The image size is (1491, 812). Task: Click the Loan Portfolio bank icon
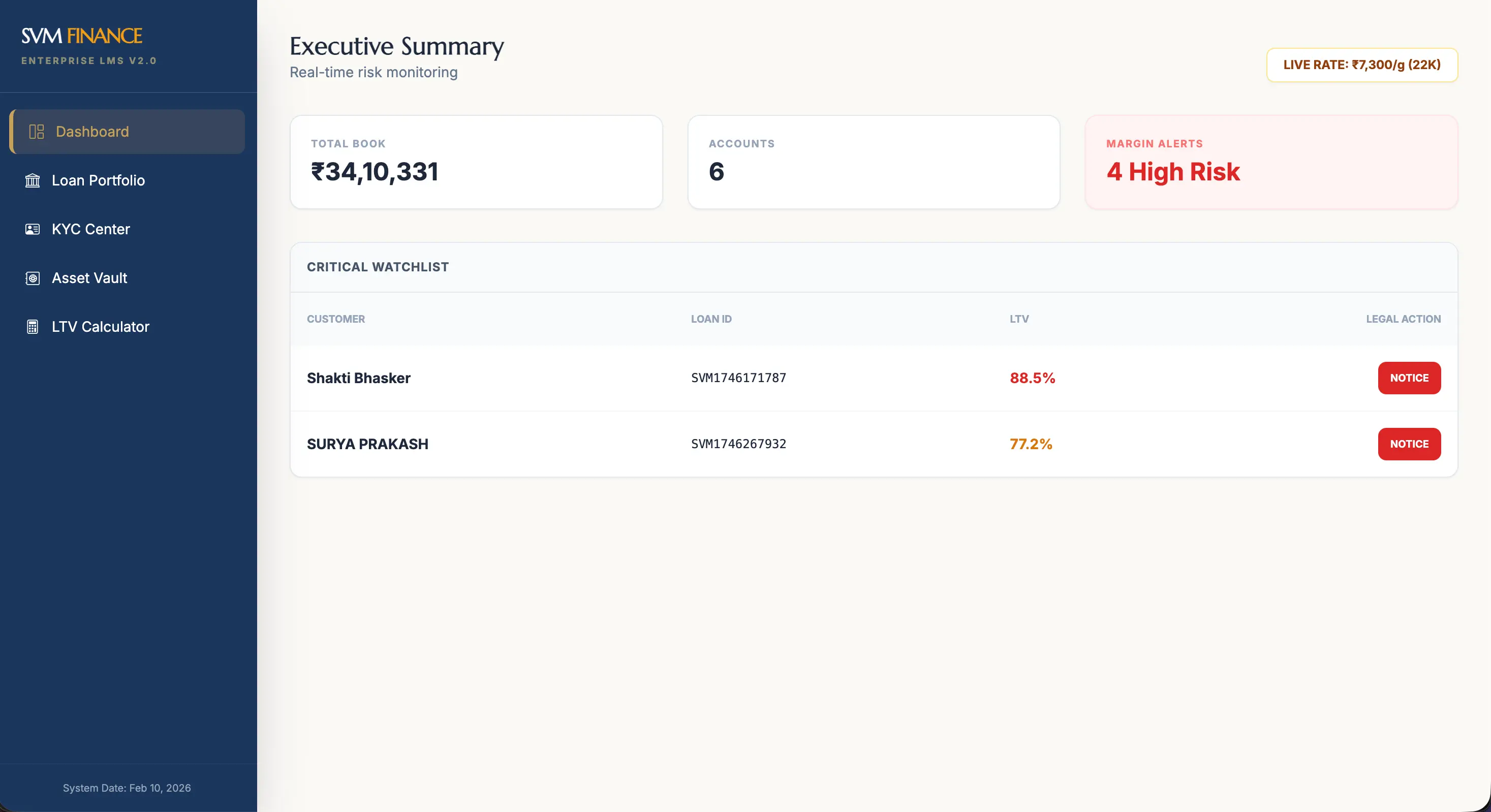pyautogui.click(x=33, y=180)
